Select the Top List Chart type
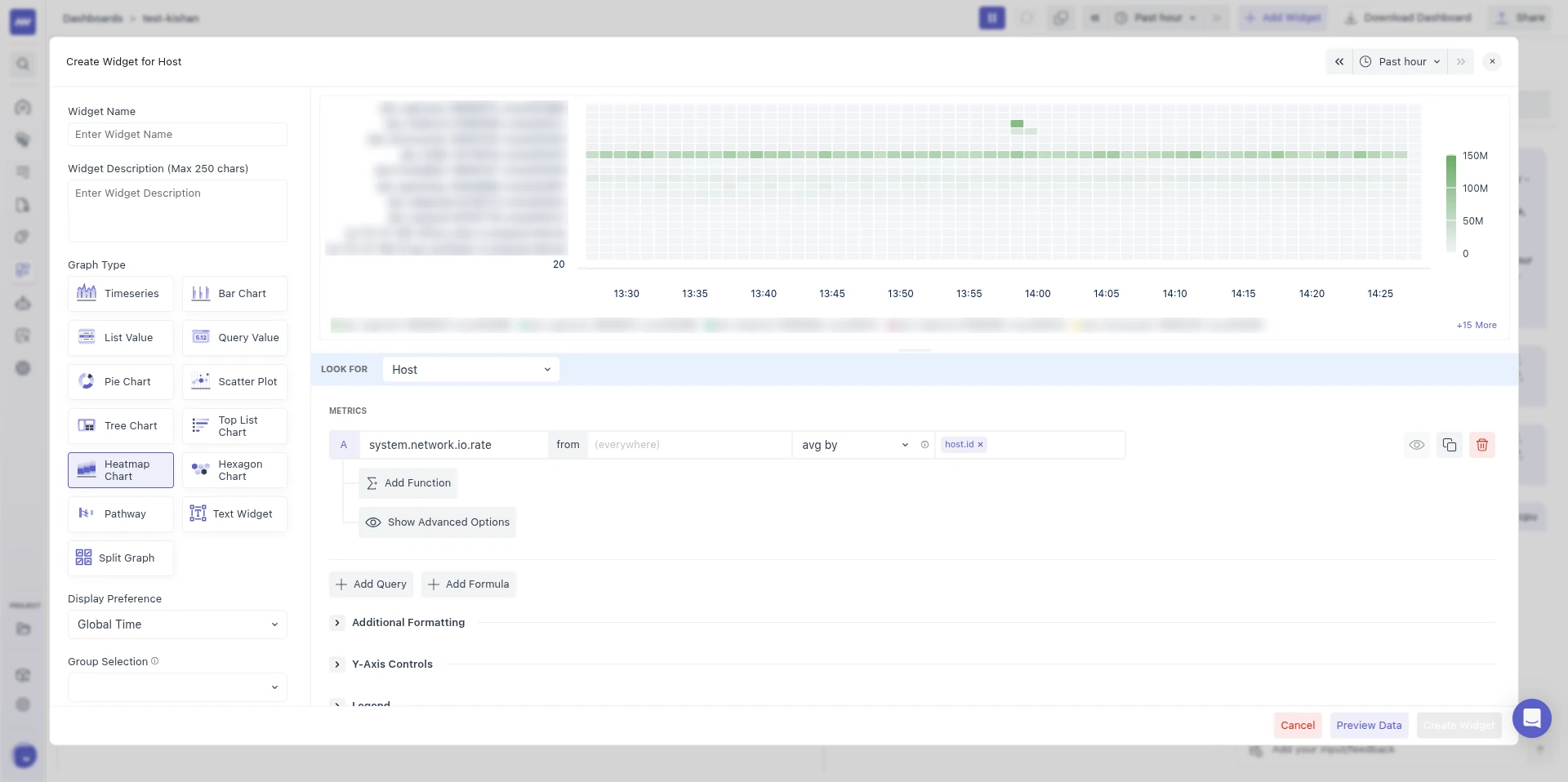1568x782 pixels. [234, 426]
